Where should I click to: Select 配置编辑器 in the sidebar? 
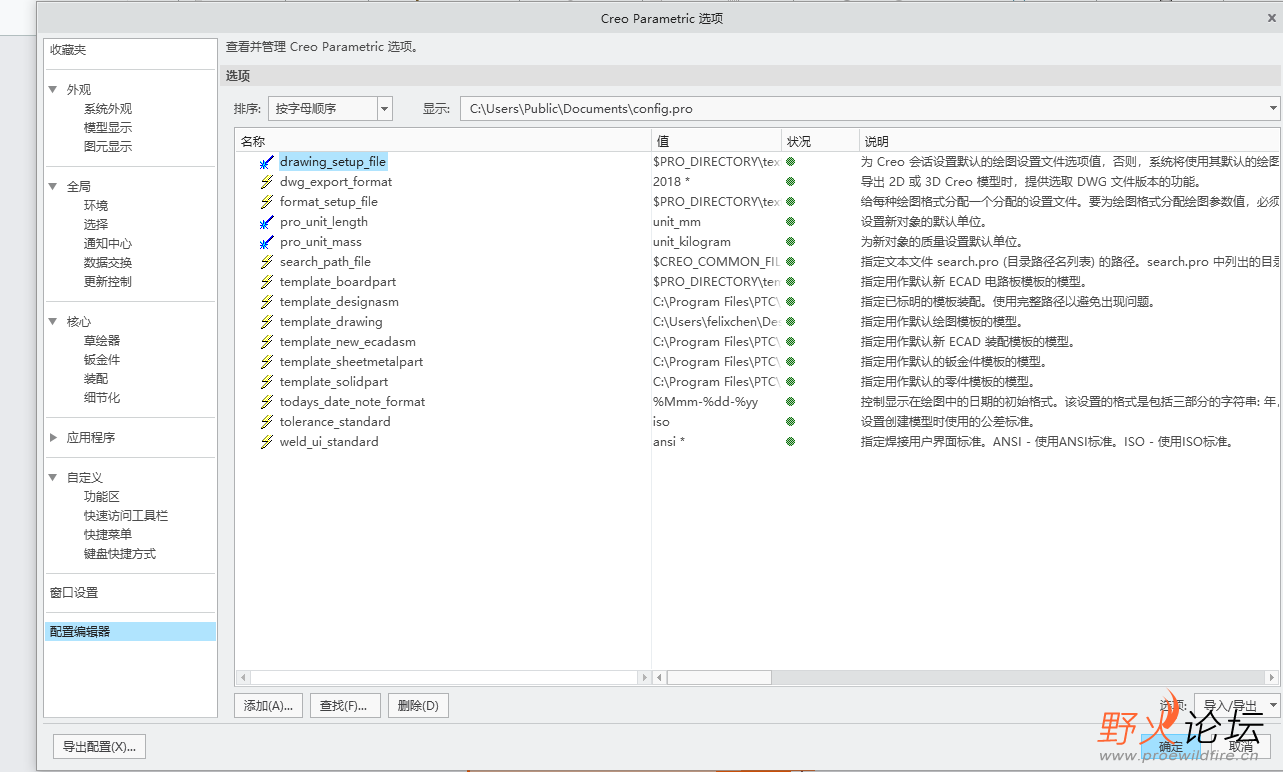131,632
